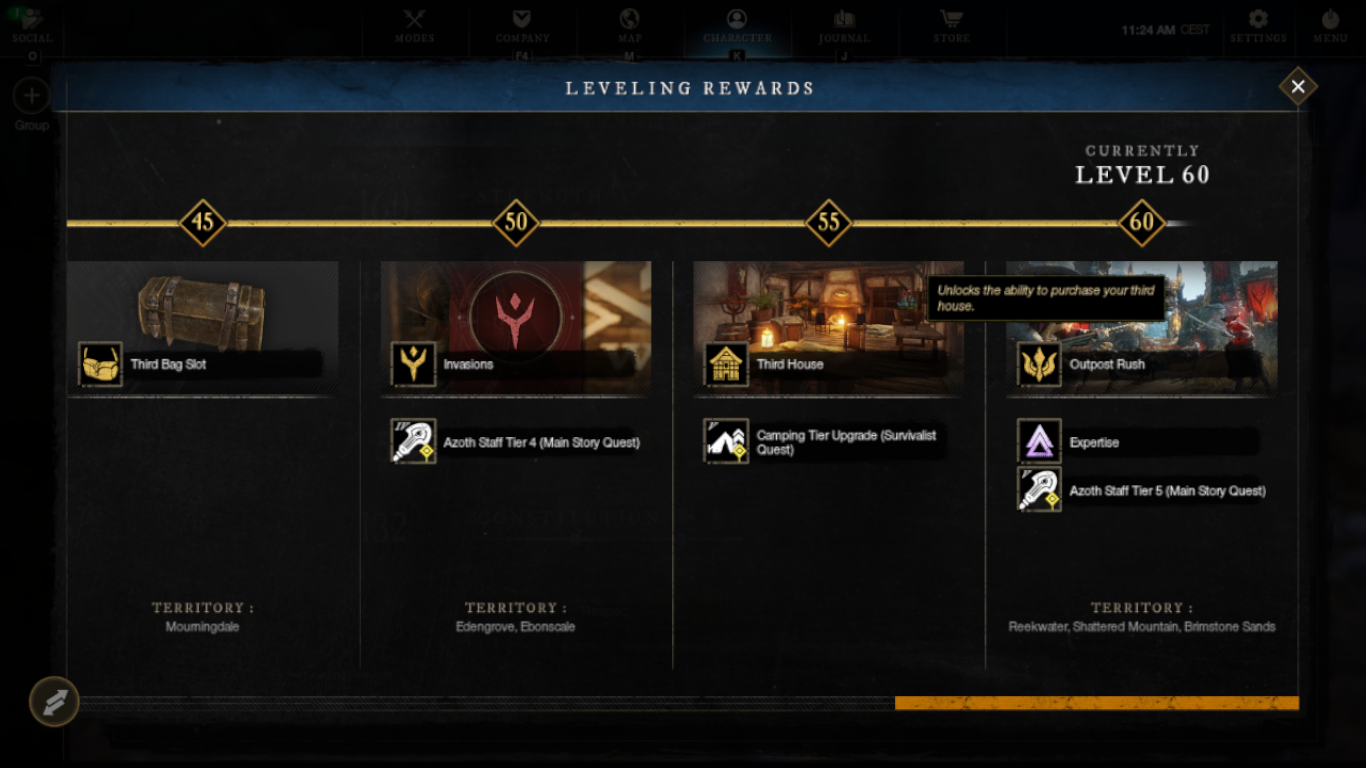Image resolution: width=1366 pixels, height=768 pixels.
Task: Click the round arrow button bottom-left
Action: point(54,701)
